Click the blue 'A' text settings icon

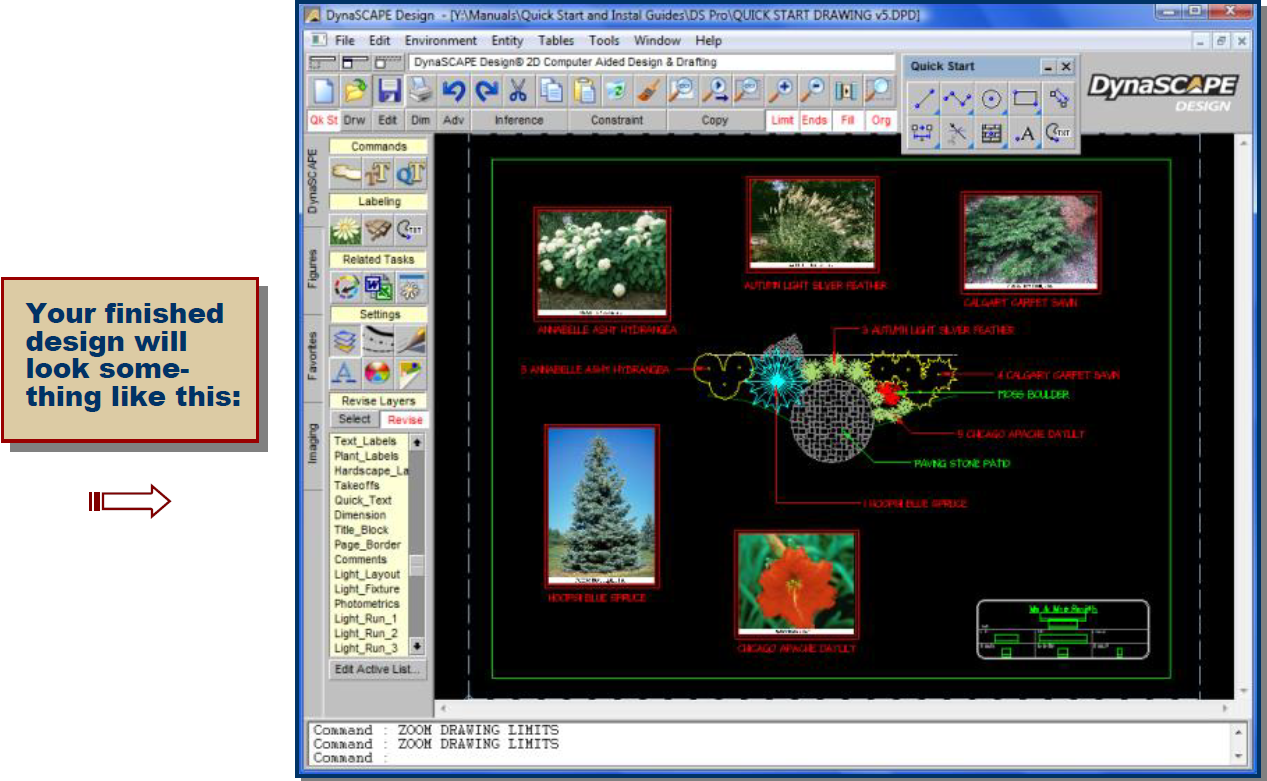point(345,374)
